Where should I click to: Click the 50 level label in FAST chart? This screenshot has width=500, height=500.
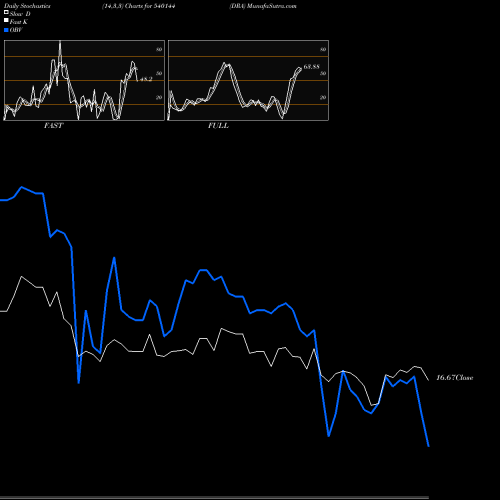[159, 73]
